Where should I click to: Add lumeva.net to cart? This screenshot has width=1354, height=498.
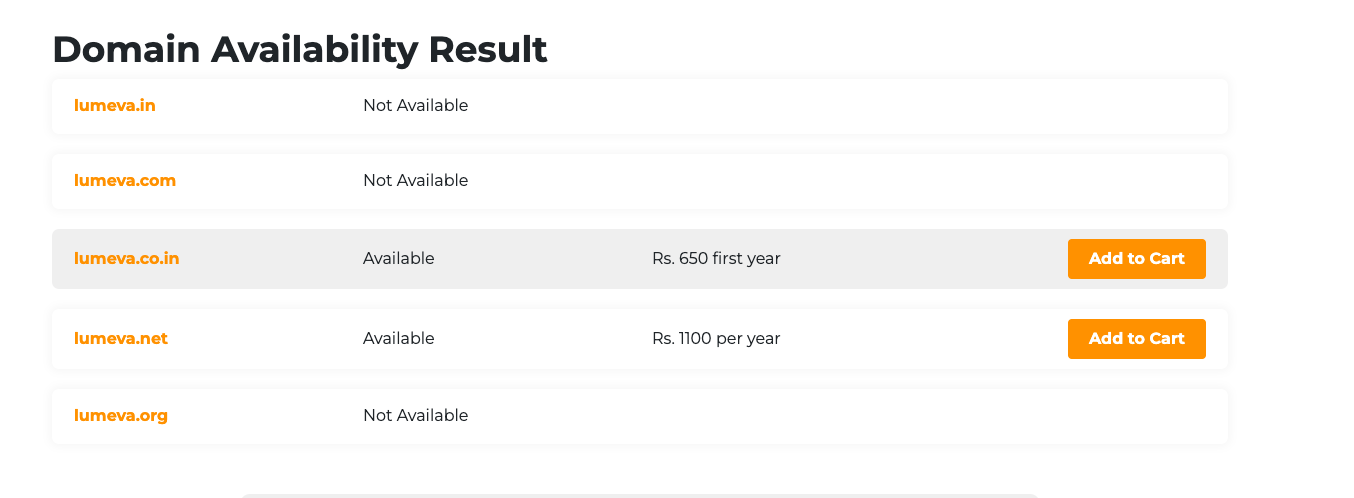click(x=1136, y=338)
